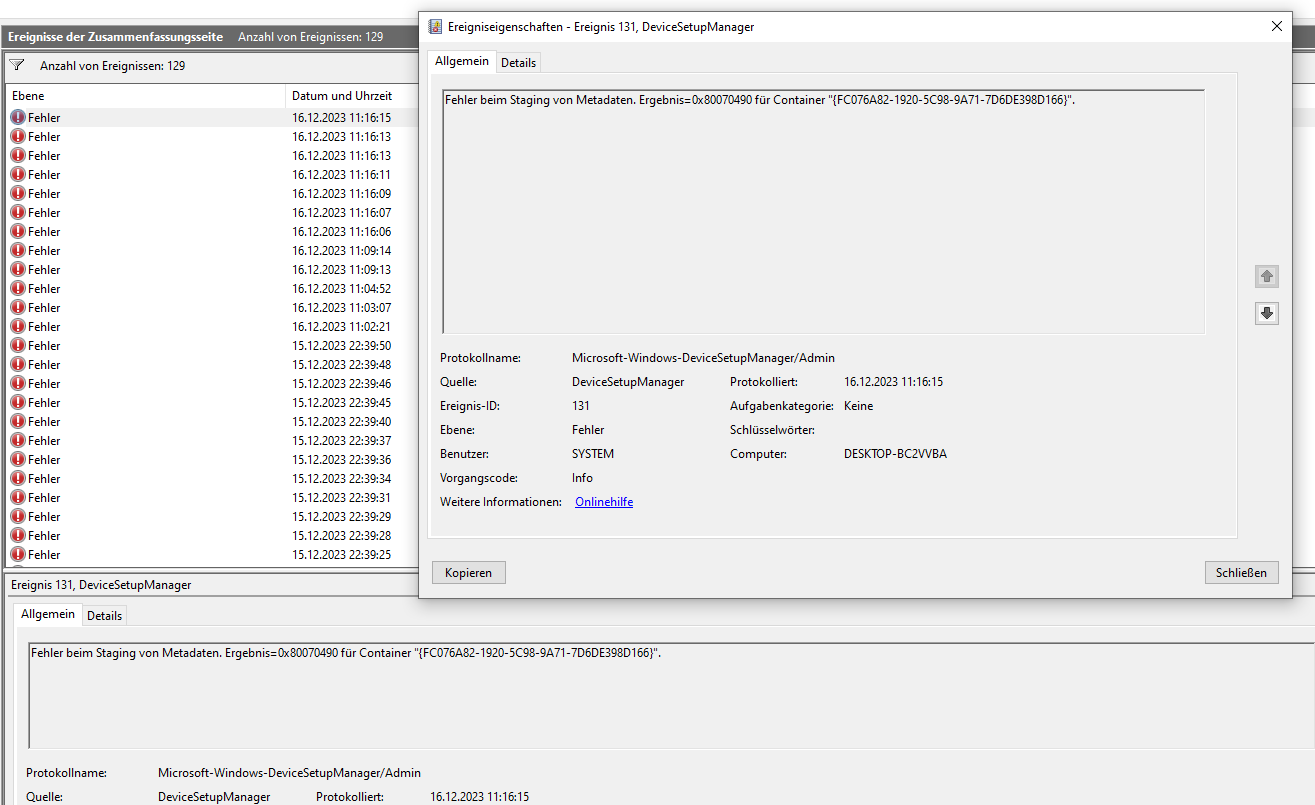Click error icon of row 16.12.2023 11:09:14
This screenshot has width=1315, height=805.
[x=18, y=250]
